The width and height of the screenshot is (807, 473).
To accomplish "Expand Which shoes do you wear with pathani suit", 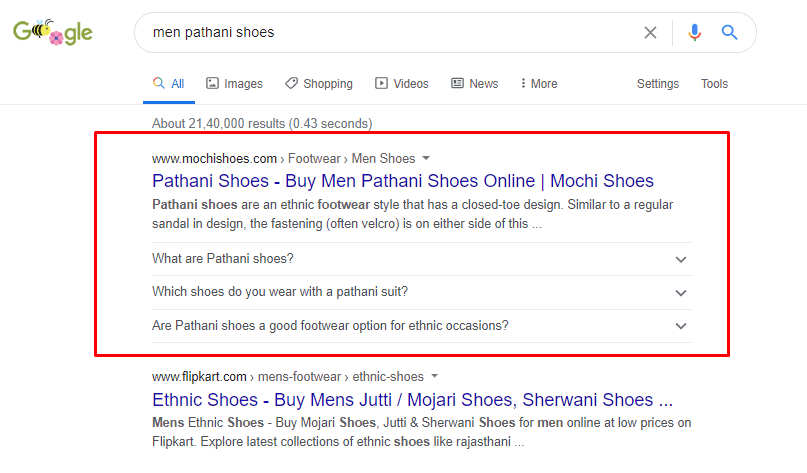I will (422, 292).
